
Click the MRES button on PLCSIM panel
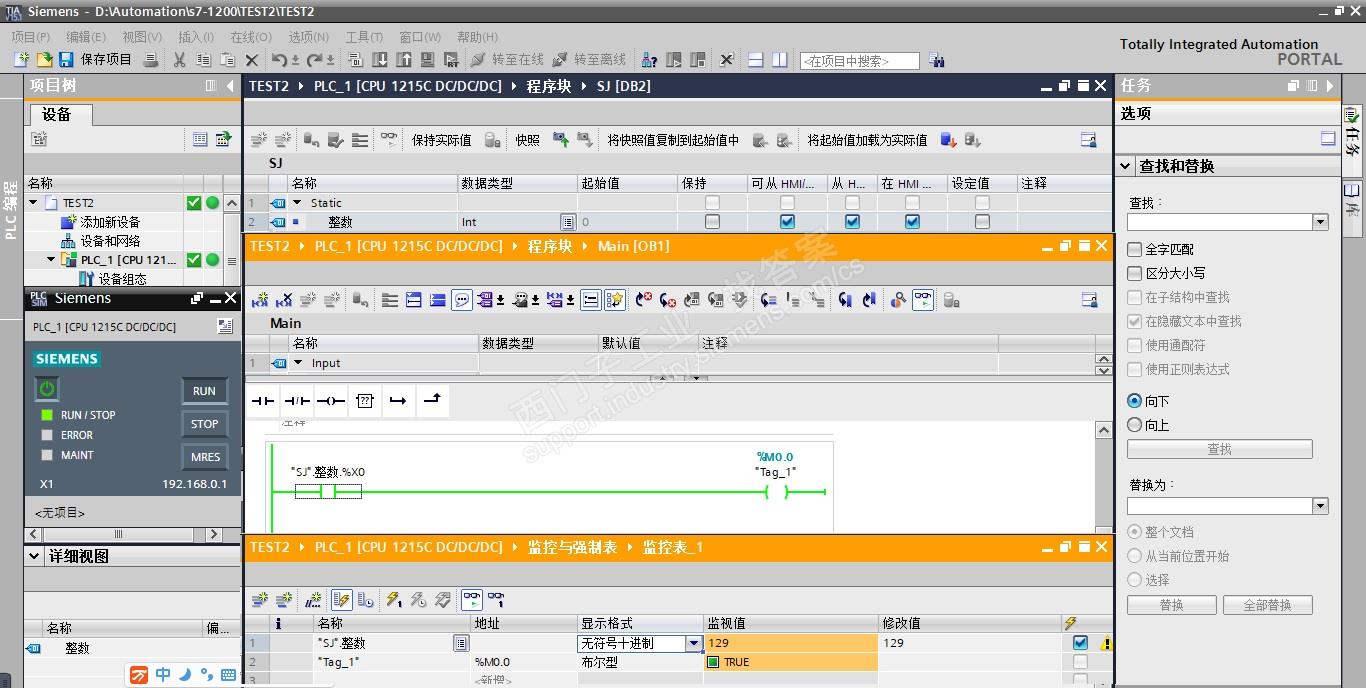point(205,457)
